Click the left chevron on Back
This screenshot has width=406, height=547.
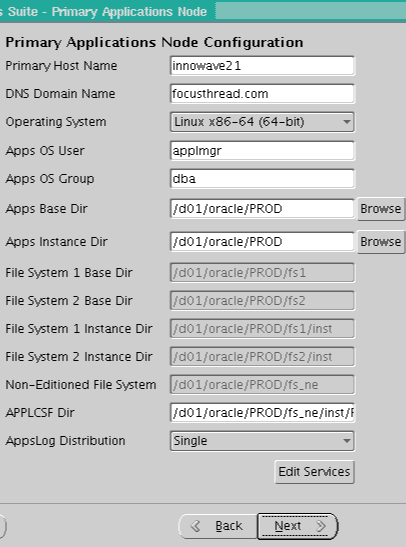point(195,526)
